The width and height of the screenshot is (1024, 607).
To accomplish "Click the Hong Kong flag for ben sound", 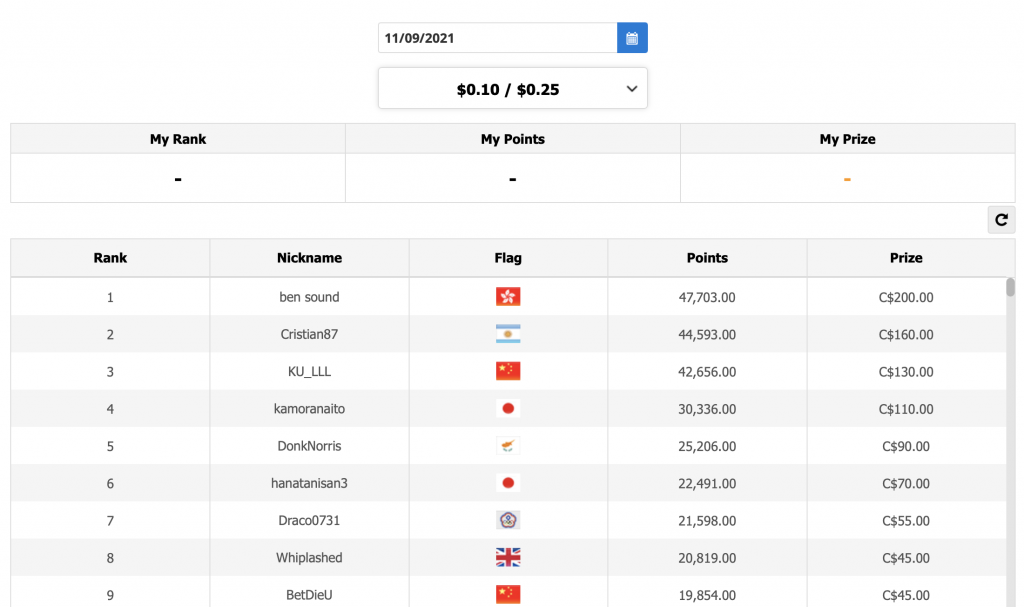I will [x=508, y=297].
